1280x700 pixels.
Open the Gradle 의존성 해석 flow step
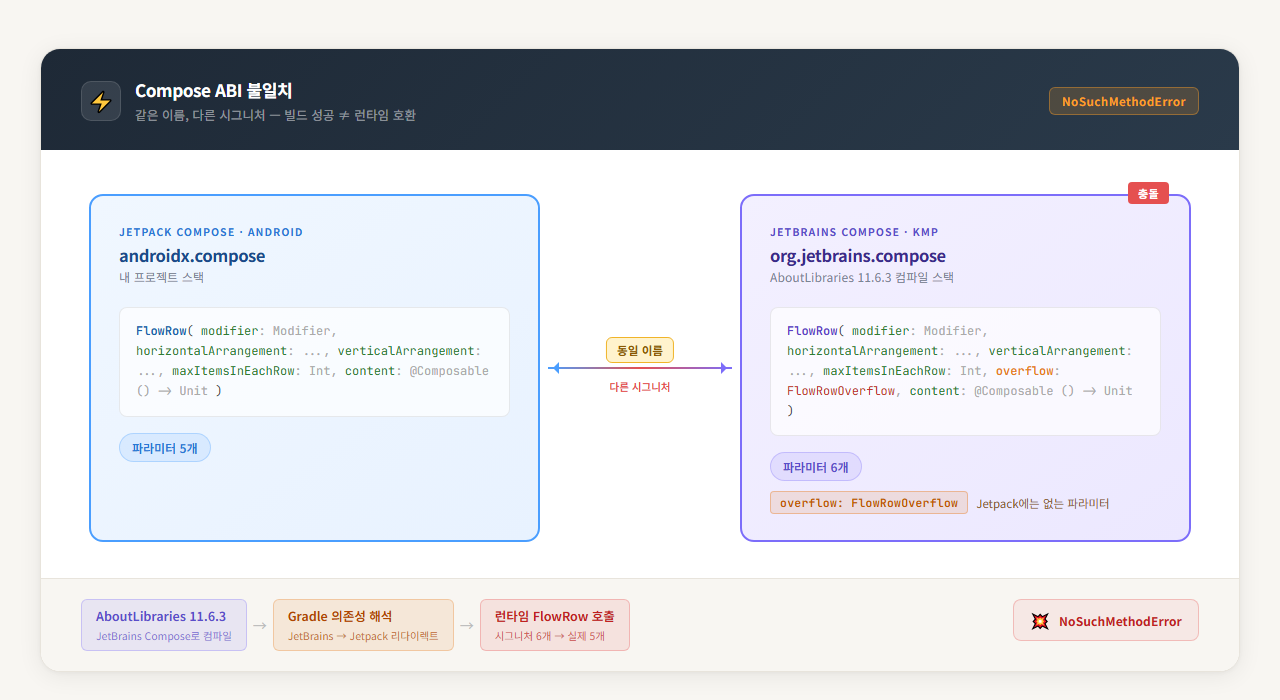click(363, 625)
